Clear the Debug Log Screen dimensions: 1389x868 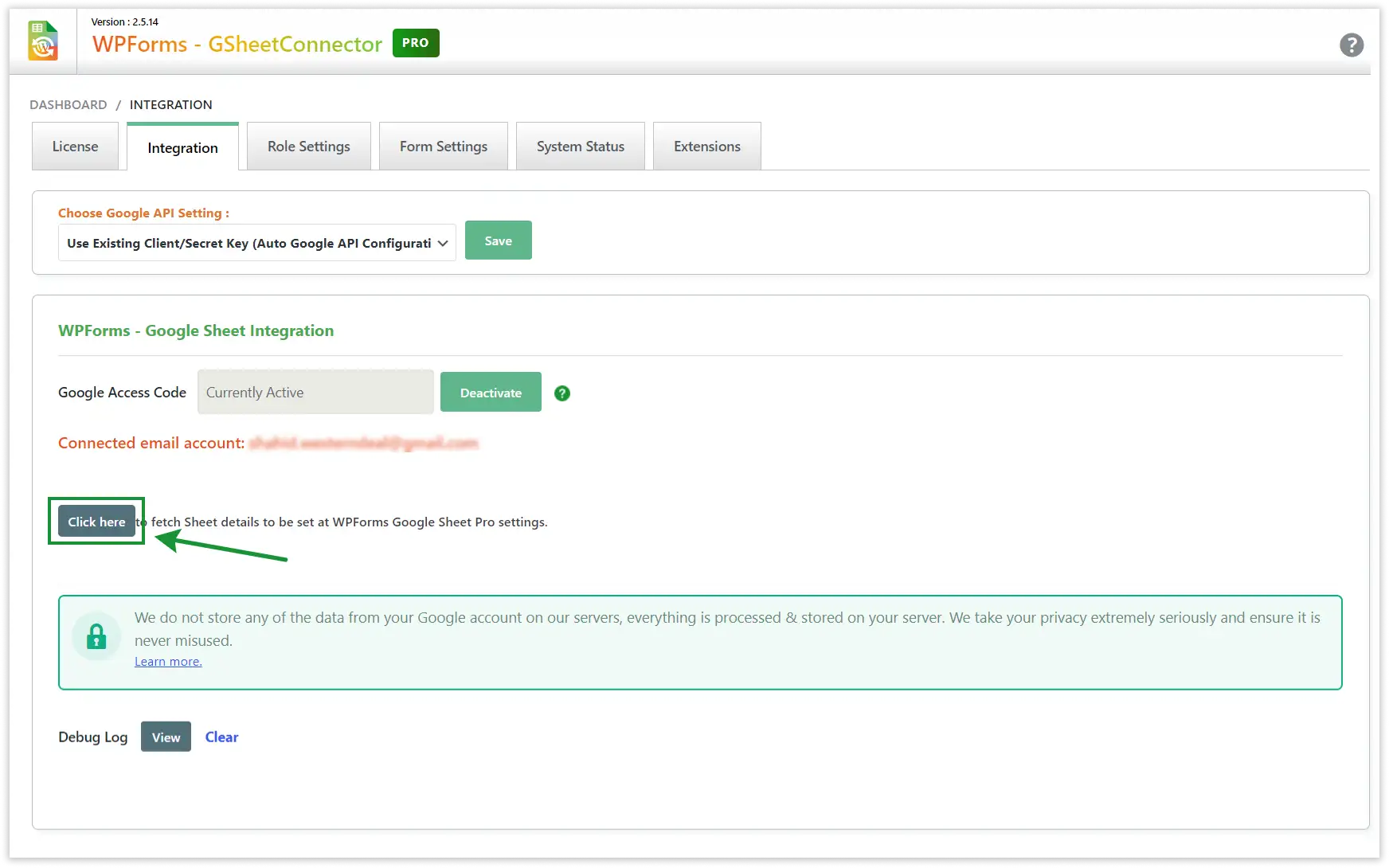(221, 737)
